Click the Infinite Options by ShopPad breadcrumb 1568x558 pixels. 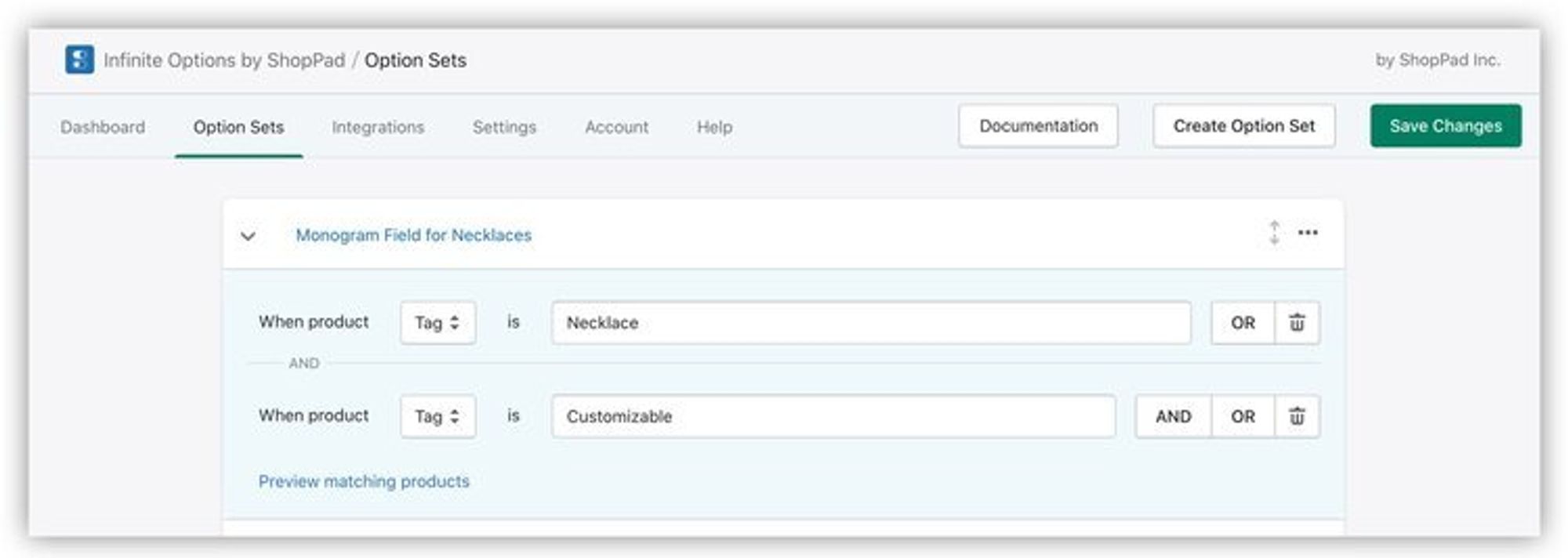pos(224,60)
